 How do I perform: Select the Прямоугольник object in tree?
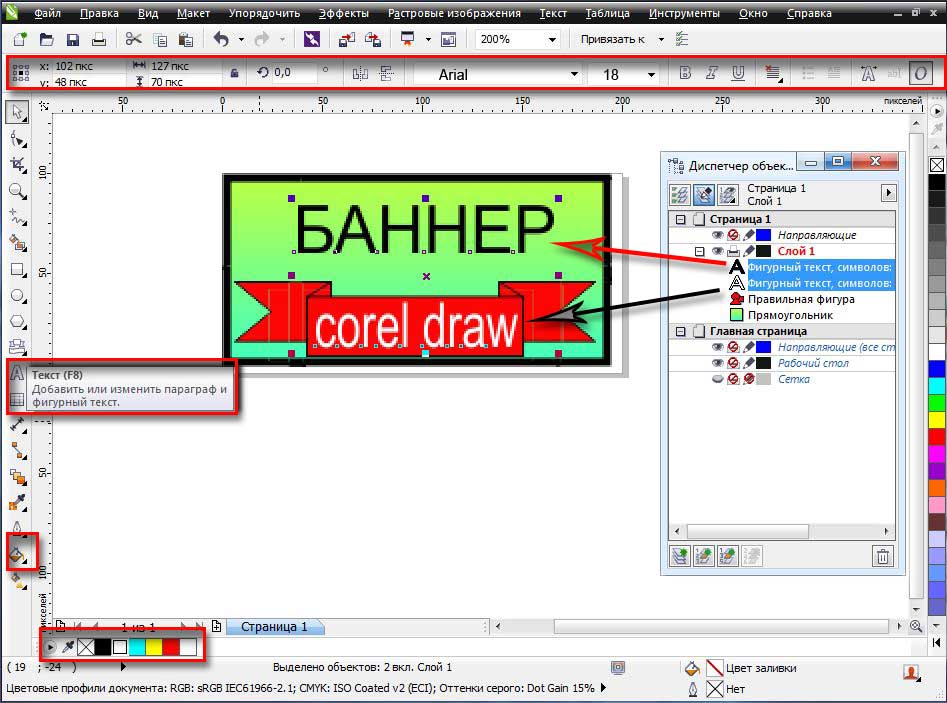click(790, 315)
